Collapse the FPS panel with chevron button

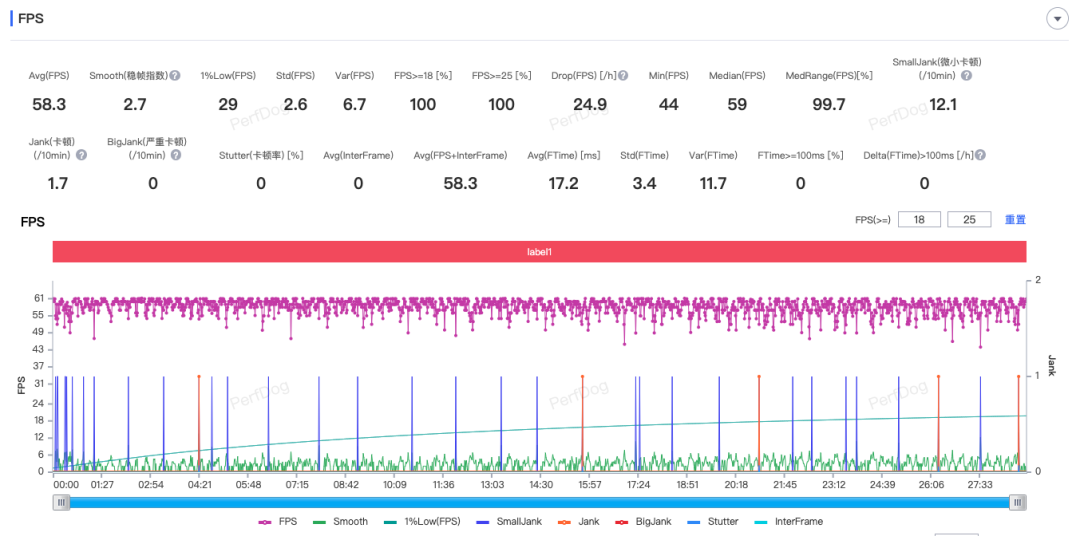[x=1055, y=19]
